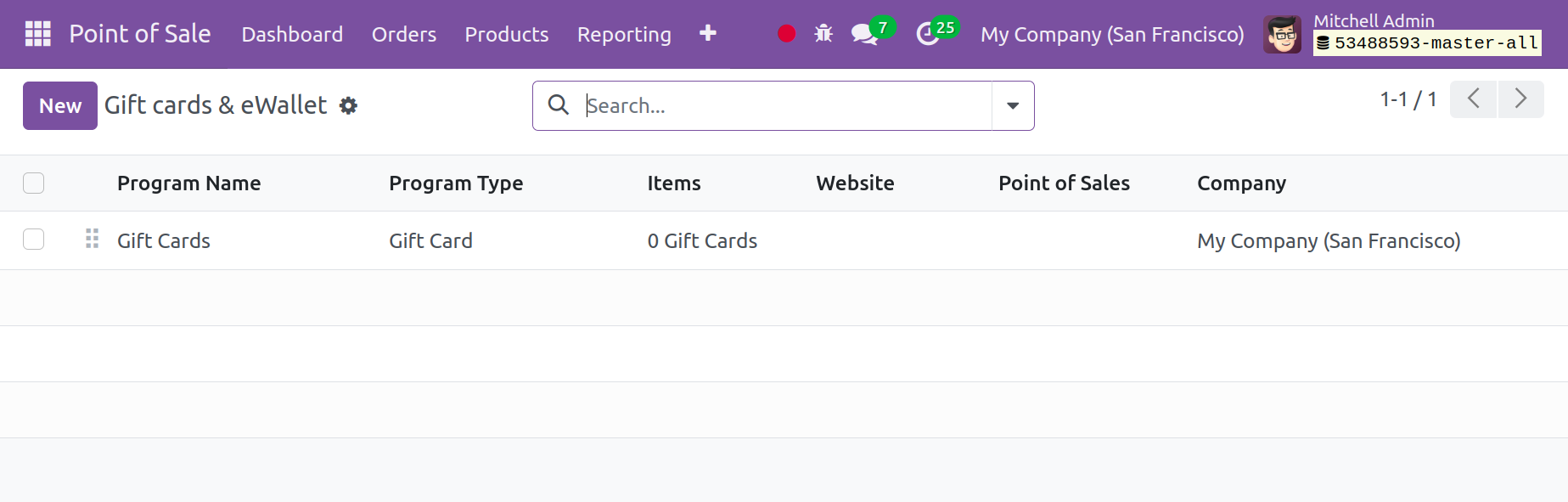Open the activities clock icon
Screen dimensions: 1568x502
[928, 34]
